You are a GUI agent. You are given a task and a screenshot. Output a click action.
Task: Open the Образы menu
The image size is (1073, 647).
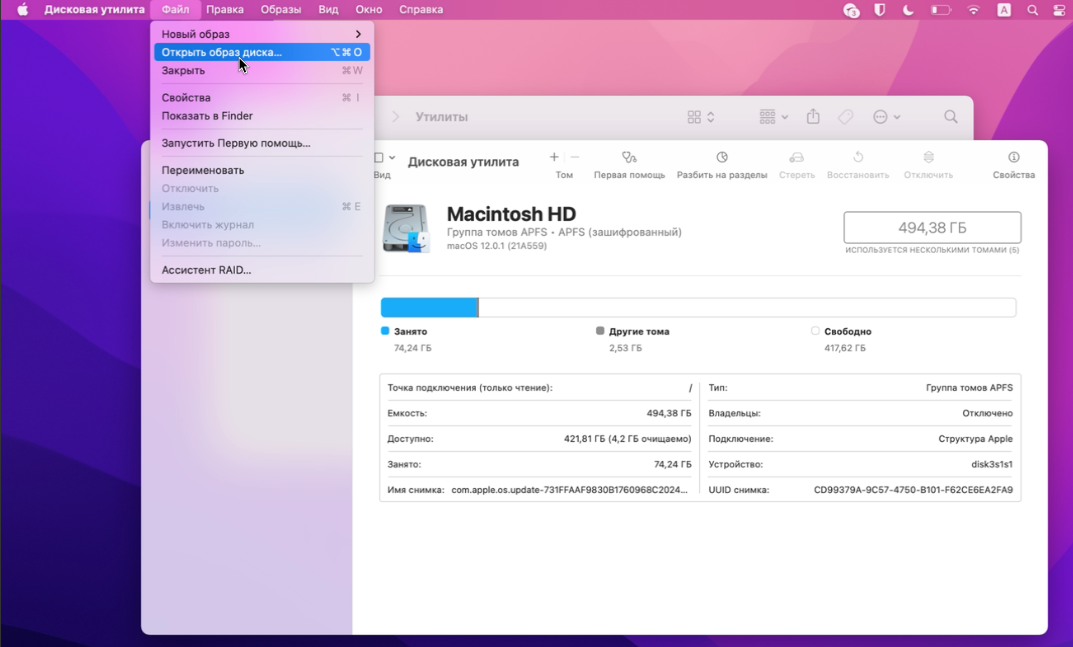click(281, 10)
